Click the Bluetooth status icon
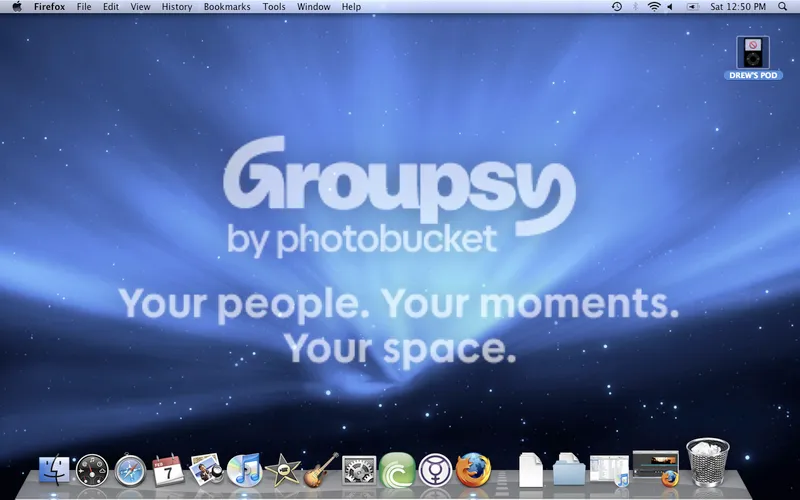This screenshot has height=500, width=800. (636, 7)
